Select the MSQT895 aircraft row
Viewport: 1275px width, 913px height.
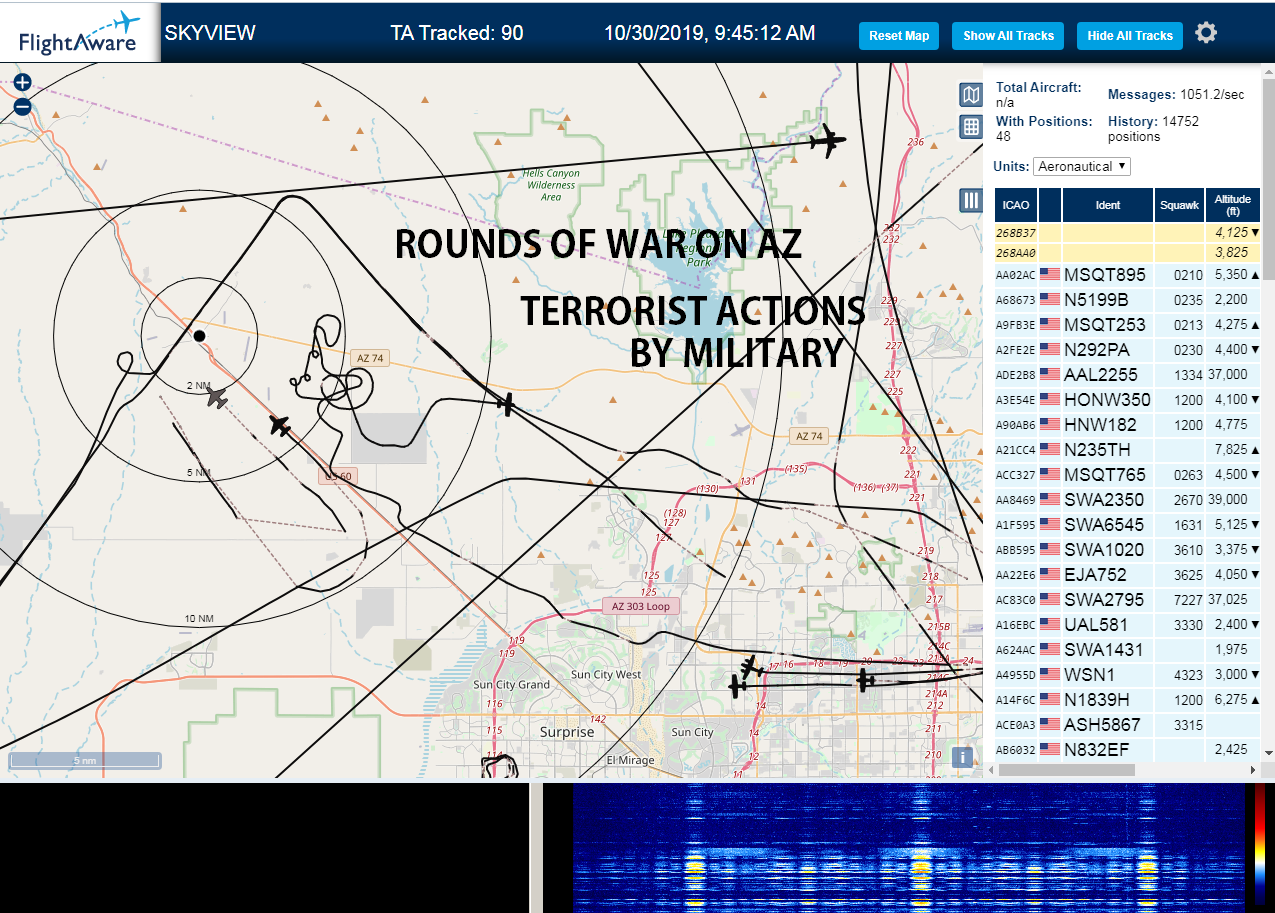pyautogui.click(x=1128, y=275)
